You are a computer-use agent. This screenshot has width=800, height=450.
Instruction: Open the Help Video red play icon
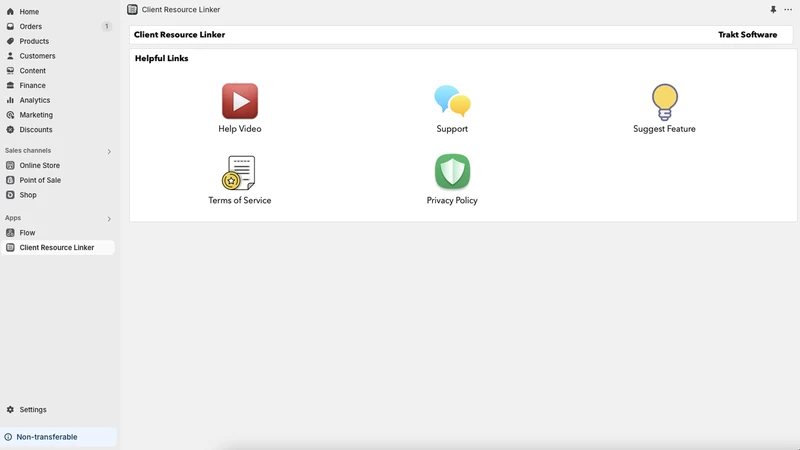240,101
